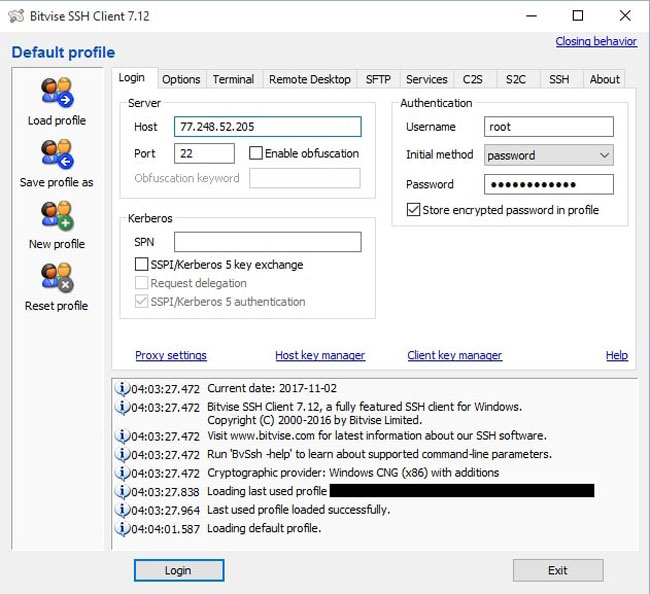Click info icon beside Cryptographic provider entry
This screenshot has height=594, width=650.
pyautogui.click(x=122, y=473)
